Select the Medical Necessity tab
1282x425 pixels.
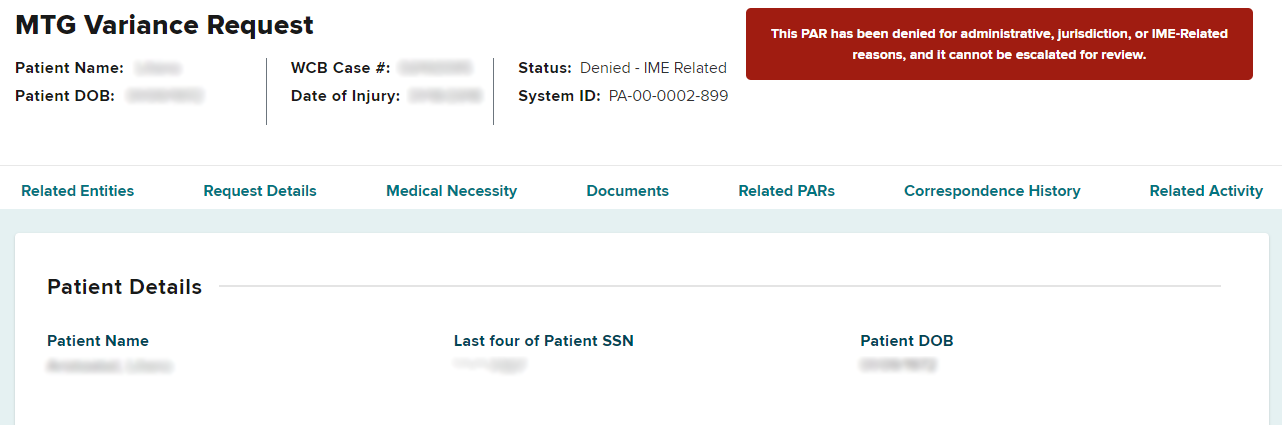(451, 191)
